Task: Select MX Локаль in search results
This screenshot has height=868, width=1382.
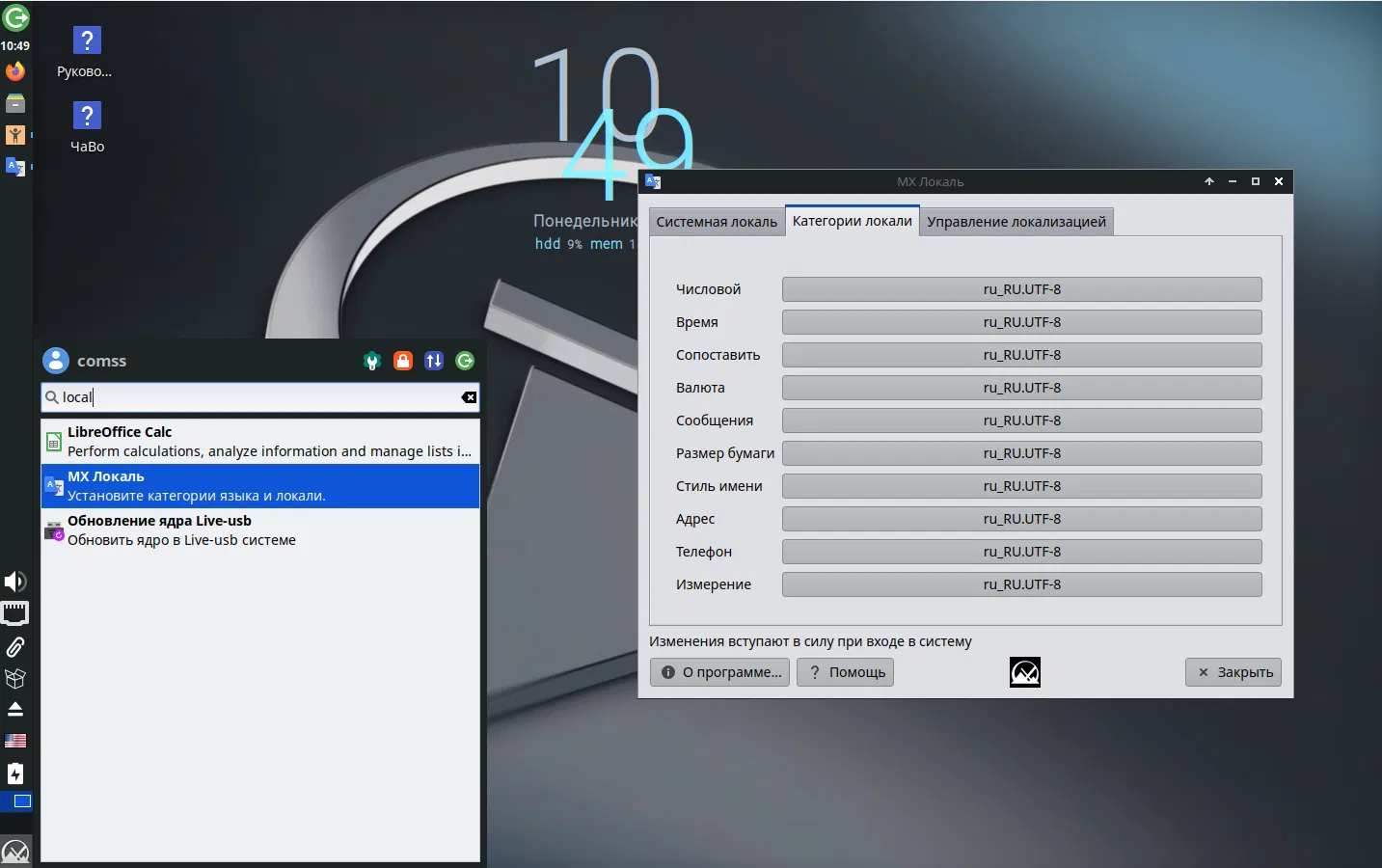Action: pyautogui.click(x=260, y=486)
